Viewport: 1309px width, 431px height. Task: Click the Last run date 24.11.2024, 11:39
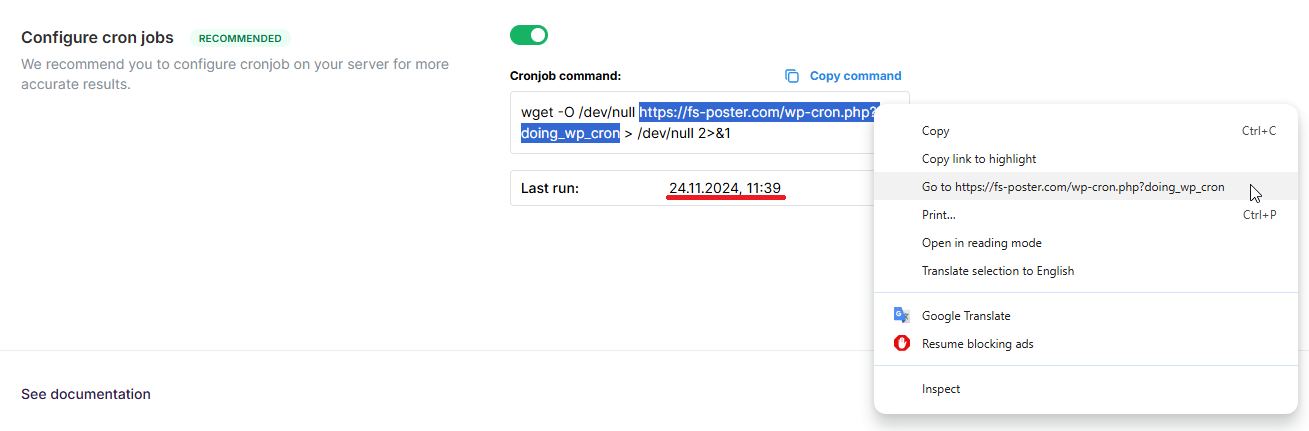725,188
